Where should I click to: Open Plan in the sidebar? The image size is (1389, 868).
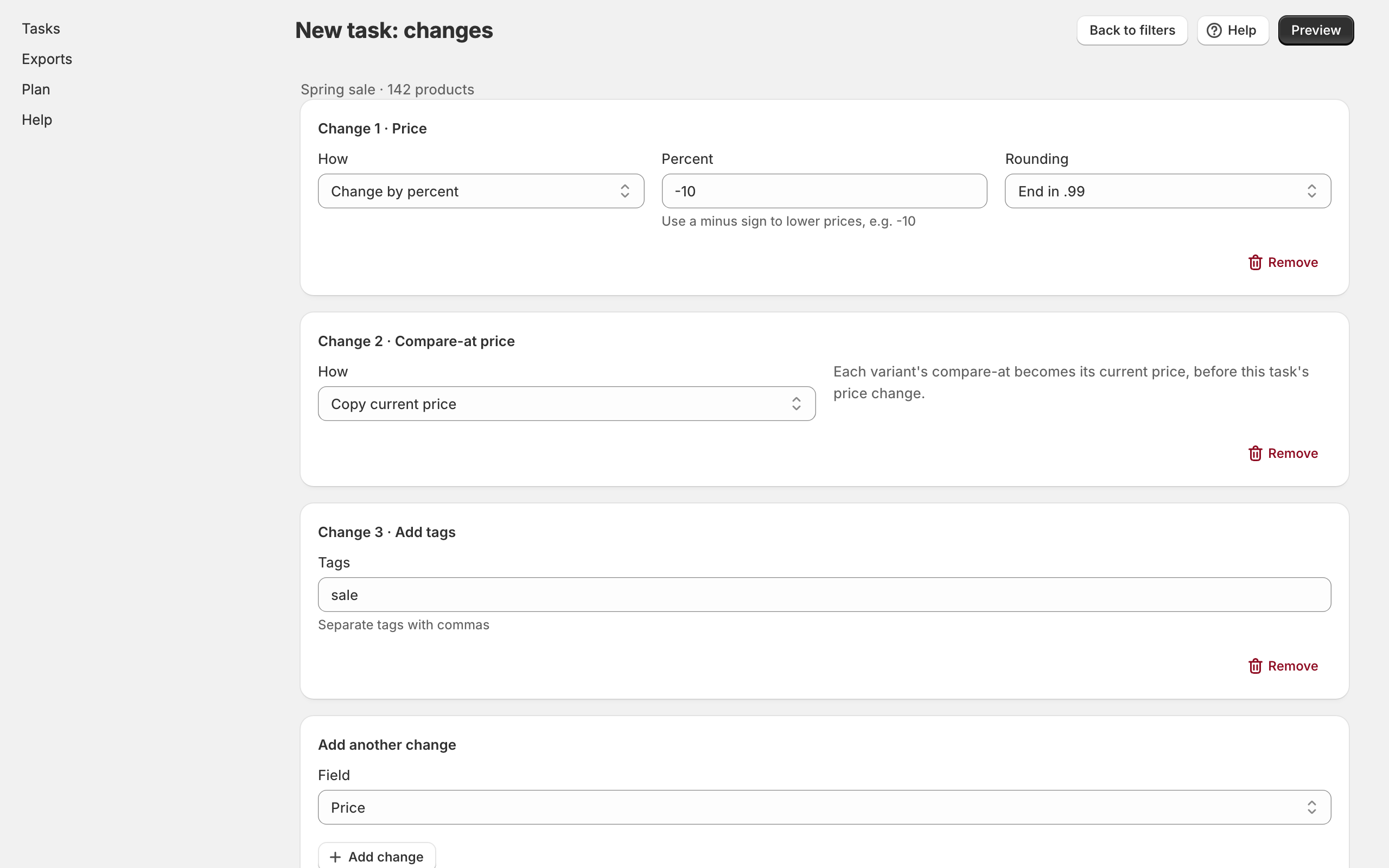(x=36, y=90)
